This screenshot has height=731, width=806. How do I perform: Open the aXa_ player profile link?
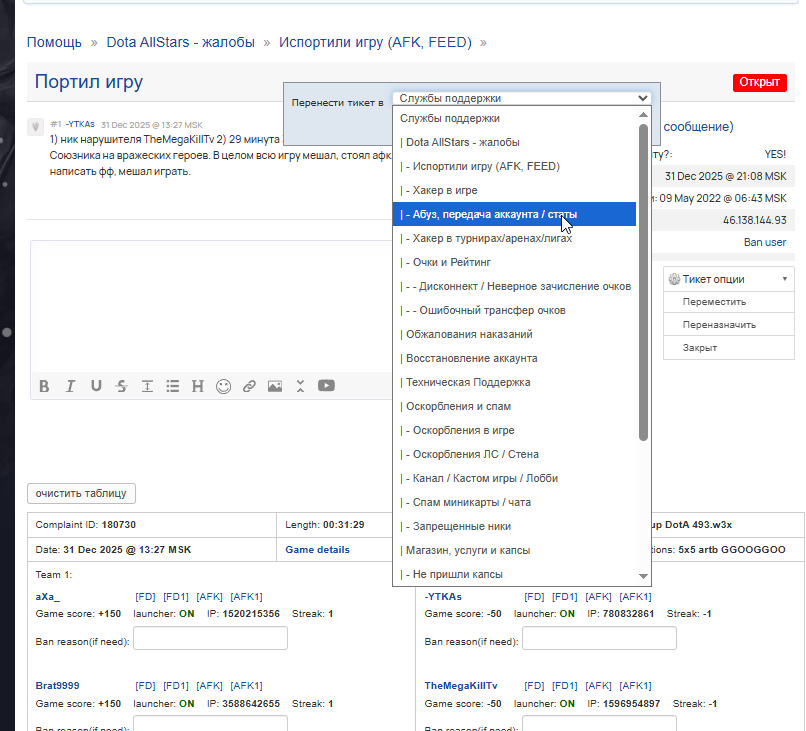(x=47, y=597)
